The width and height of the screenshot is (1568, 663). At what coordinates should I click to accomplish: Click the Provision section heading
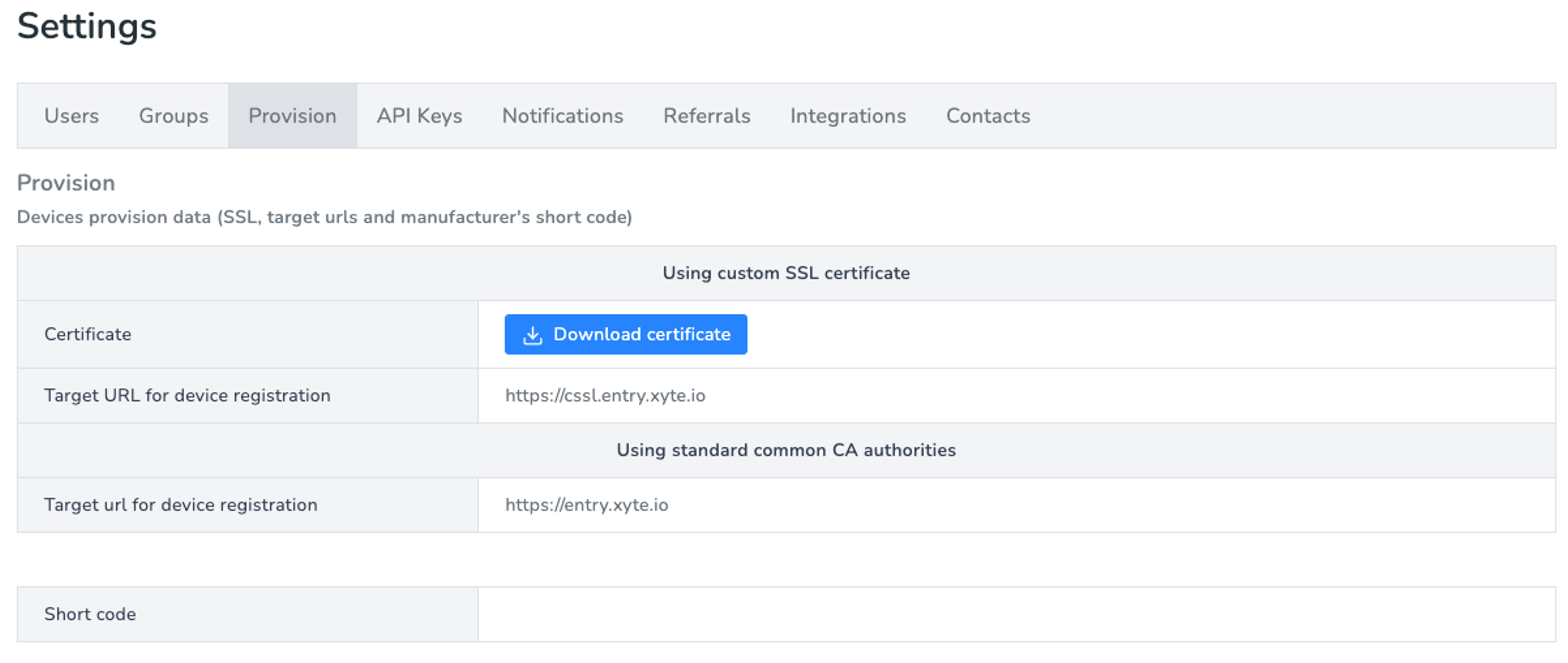65,183
